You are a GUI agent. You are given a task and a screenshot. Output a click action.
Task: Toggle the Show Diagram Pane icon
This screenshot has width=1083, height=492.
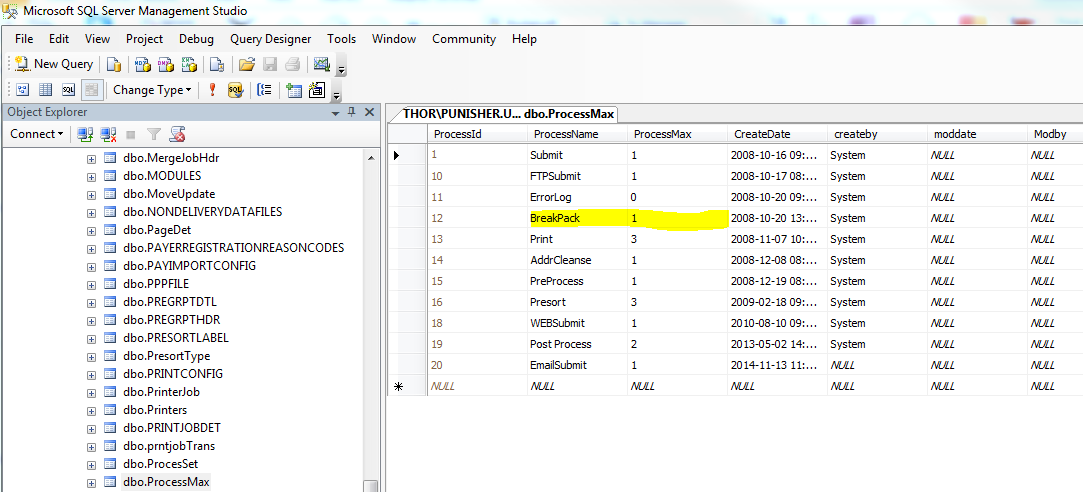(23, 90)
